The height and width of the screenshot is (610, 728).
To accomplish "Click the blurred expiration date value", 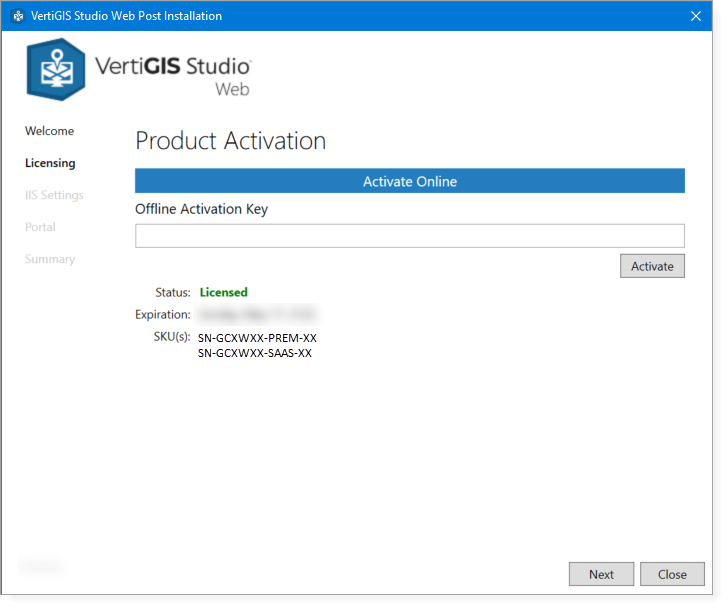I will pyautogui.click(x=257, y=315).
